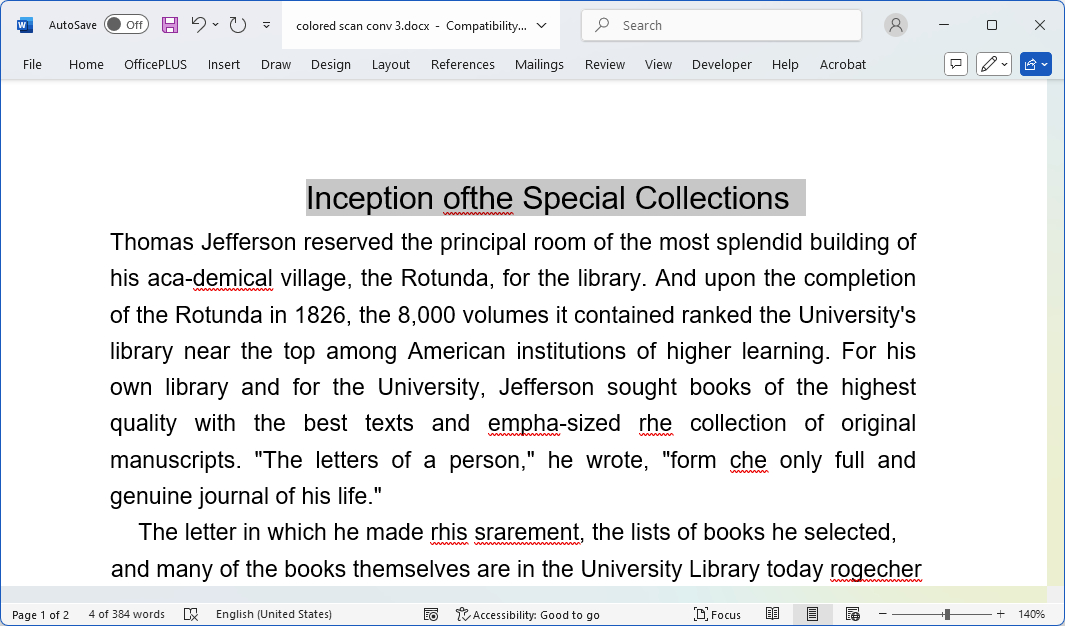The width and height of the screenshot is (1065, 626).
Task: Enable Focus mode from status bar
Action: point(718,614)
